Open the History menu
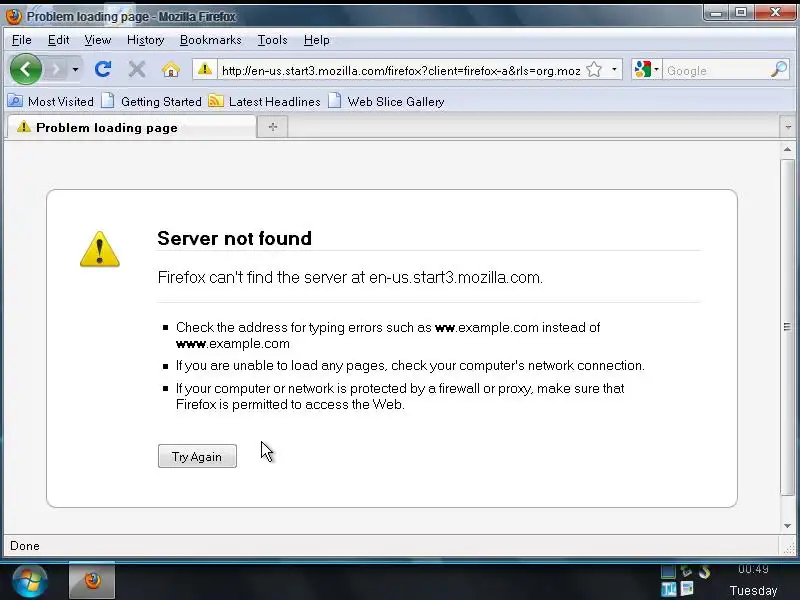The width and height of the screenshot is (800, 600). pyautogui.click(x=145, y=40)
